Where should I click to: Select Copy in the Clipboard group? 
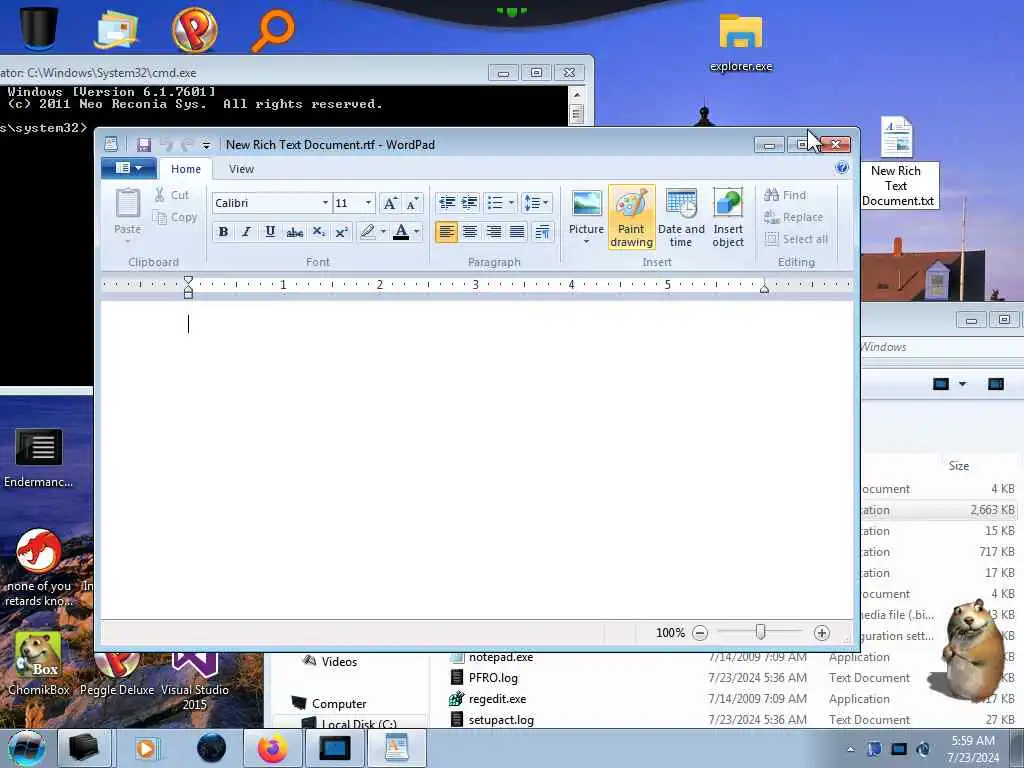pos(174,217)
